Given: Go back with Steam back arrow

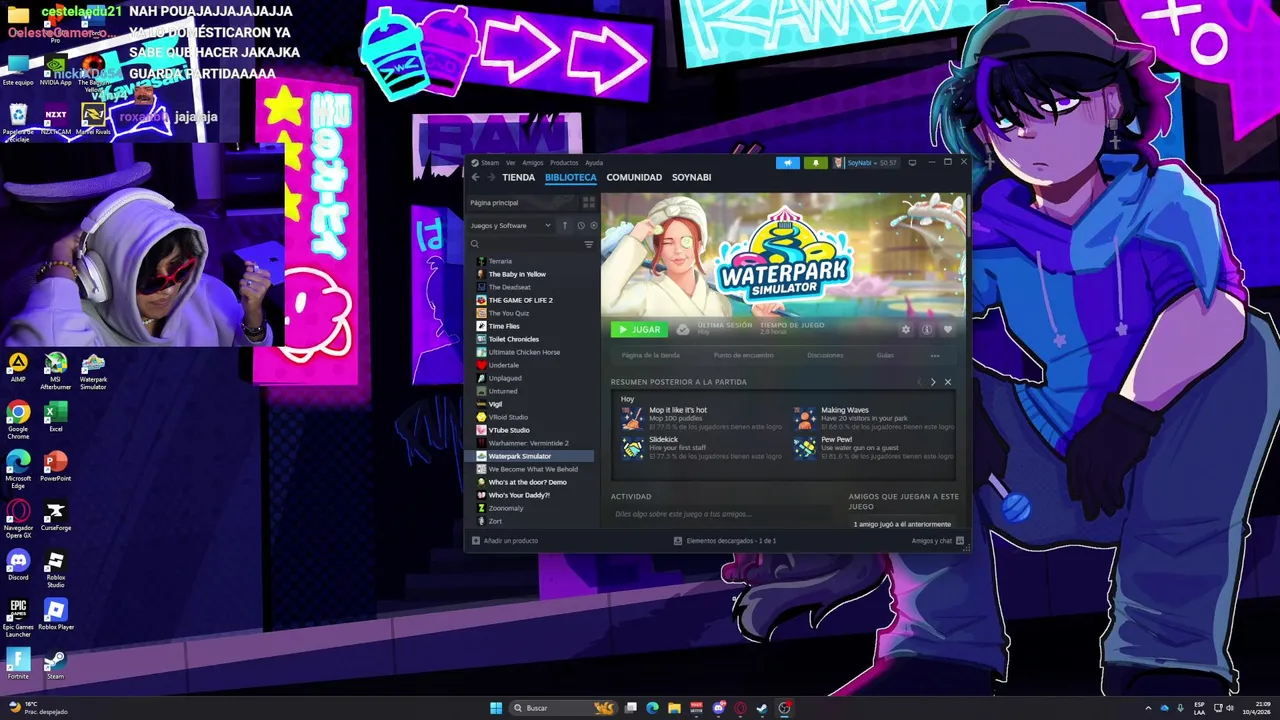Looking at the screenshot, I should click(476, 177).
